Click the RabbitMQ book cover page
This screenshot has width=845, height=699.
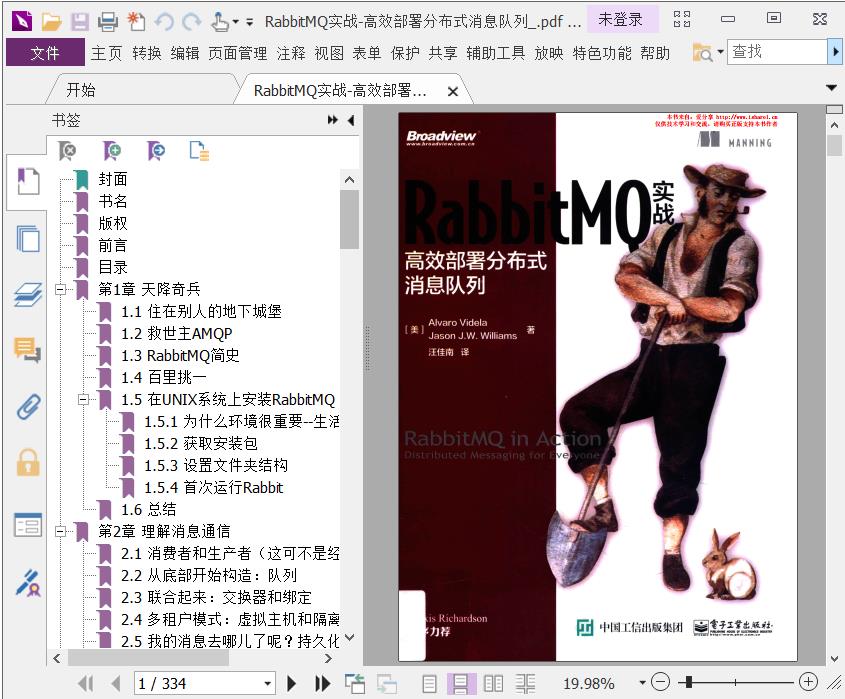pyautogui.click(x=598, y=386)
